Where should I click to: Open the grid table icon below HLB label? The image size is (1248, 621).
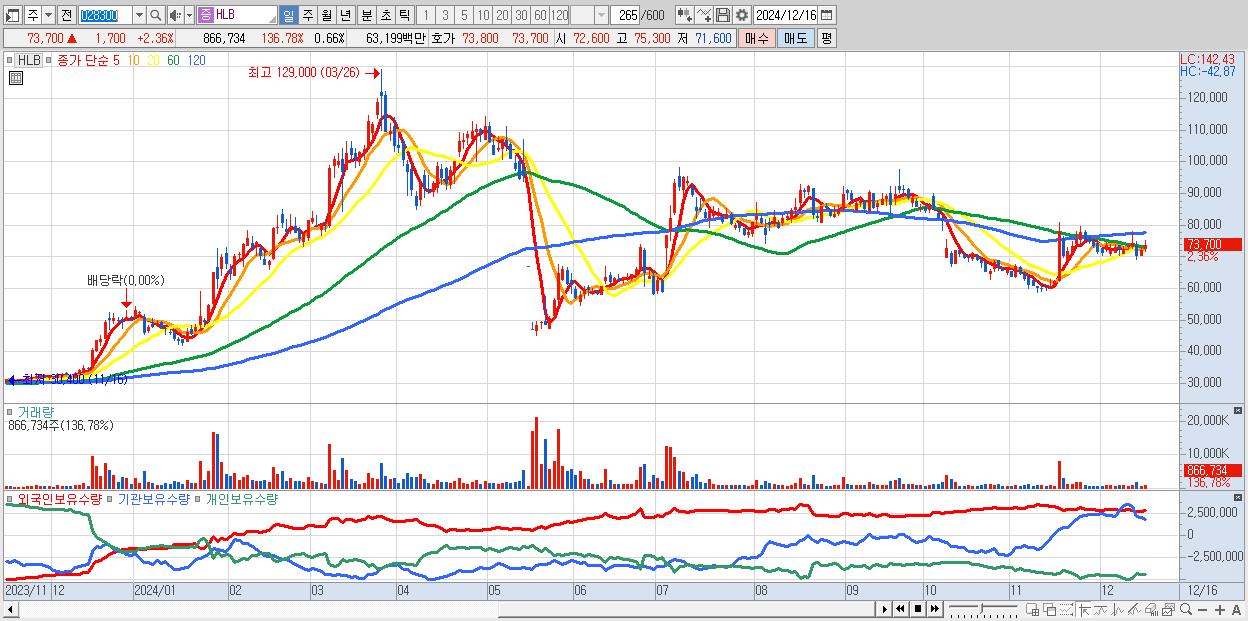[x=15, y=78]
